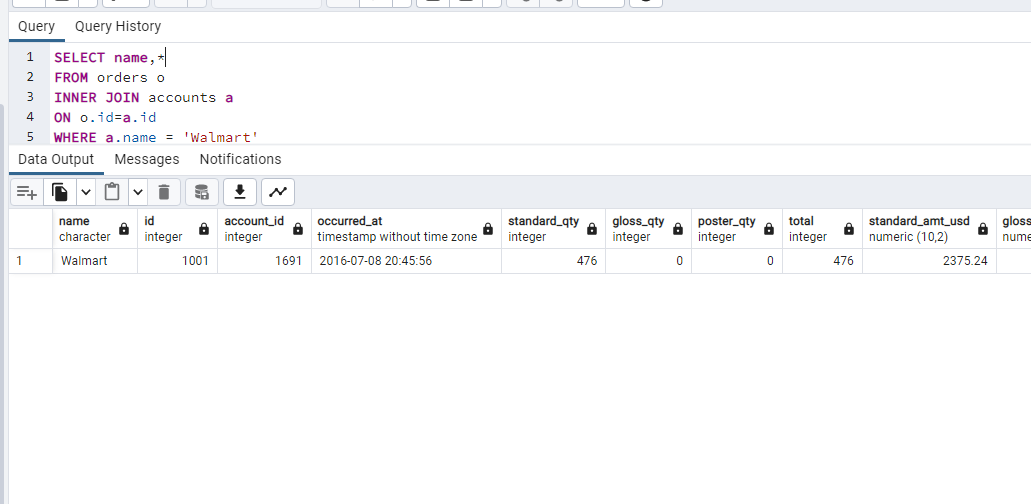Click the gloss_qty cell value 0

[x=648, y=261]
